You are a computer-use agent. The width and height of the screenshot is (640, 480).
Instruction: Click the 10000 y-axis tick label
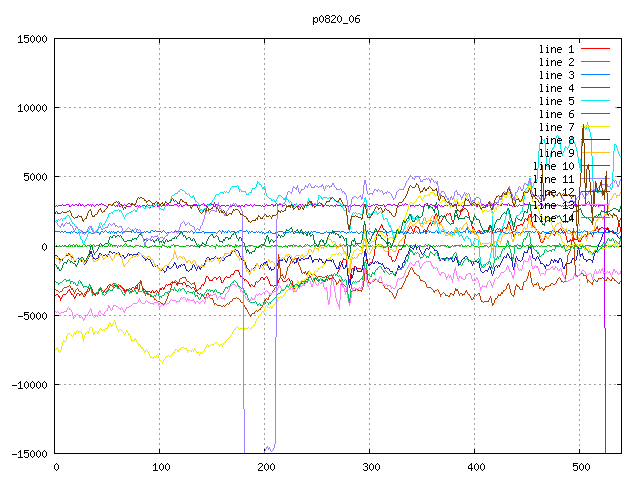click(32, 108)
